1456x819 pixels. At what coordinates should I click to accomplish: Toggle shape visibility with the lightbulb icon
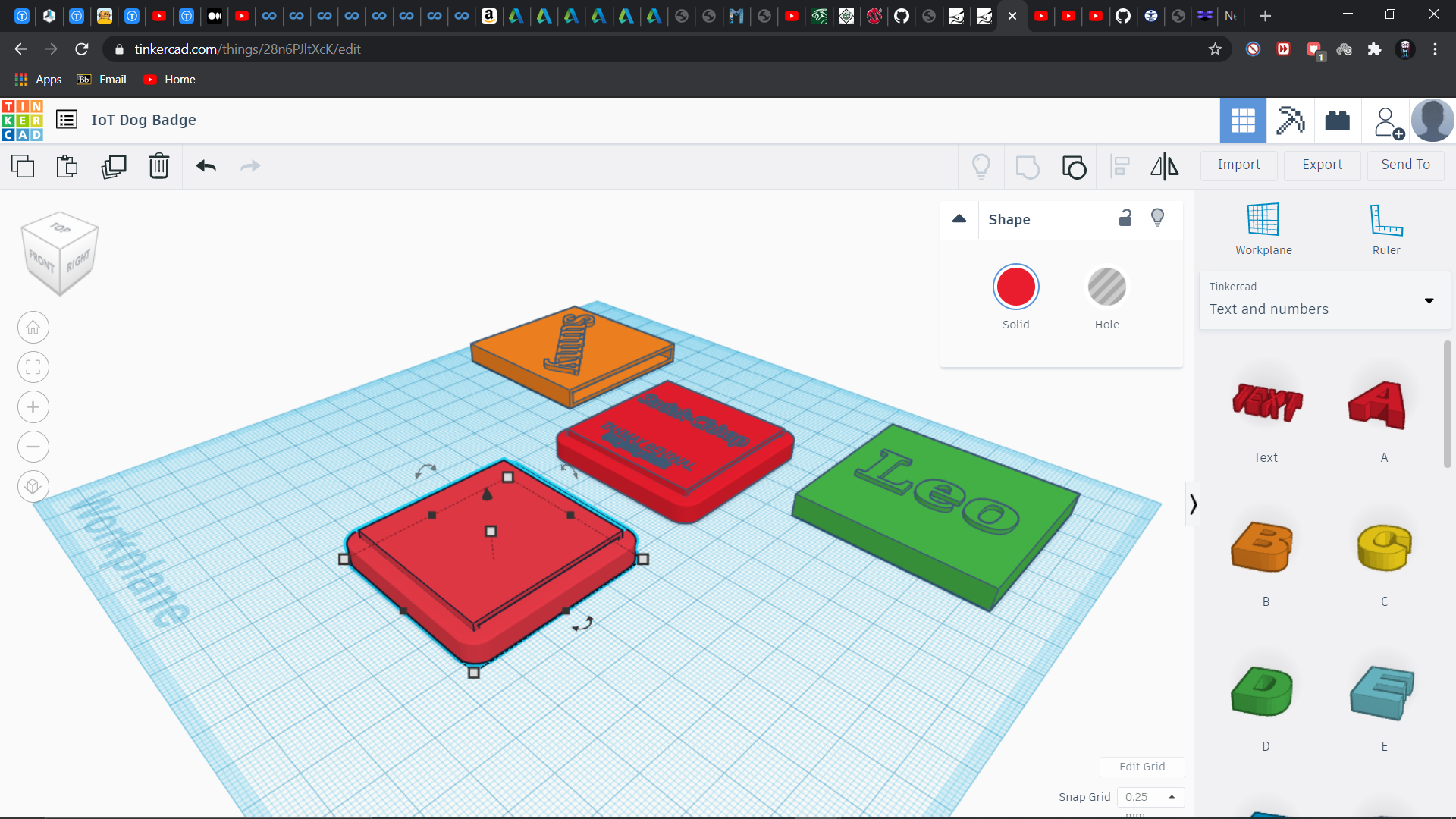(x=1157, y=218)
